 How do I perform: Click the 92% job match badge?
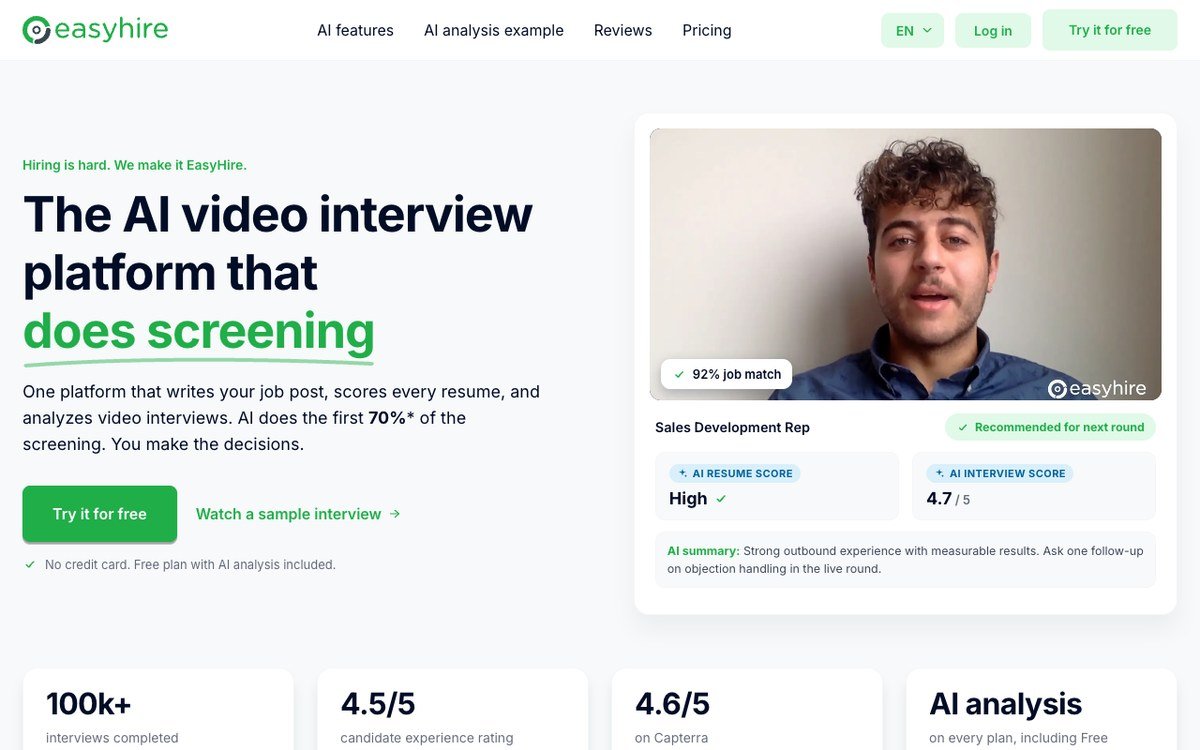(726, 374)
